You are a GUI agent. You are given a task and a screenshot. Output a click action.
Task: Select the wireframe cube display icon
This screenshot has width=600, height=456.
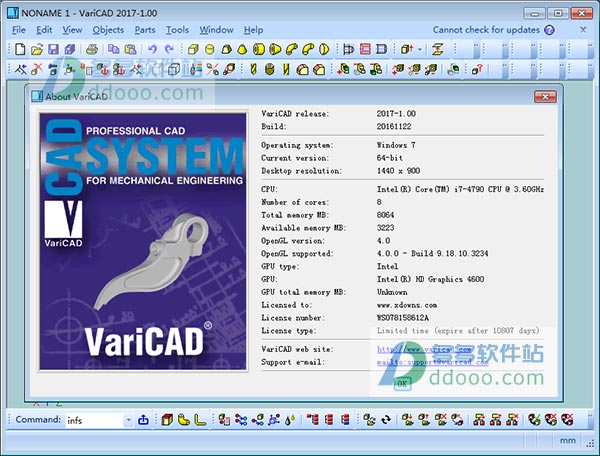[x=174, y=69]
